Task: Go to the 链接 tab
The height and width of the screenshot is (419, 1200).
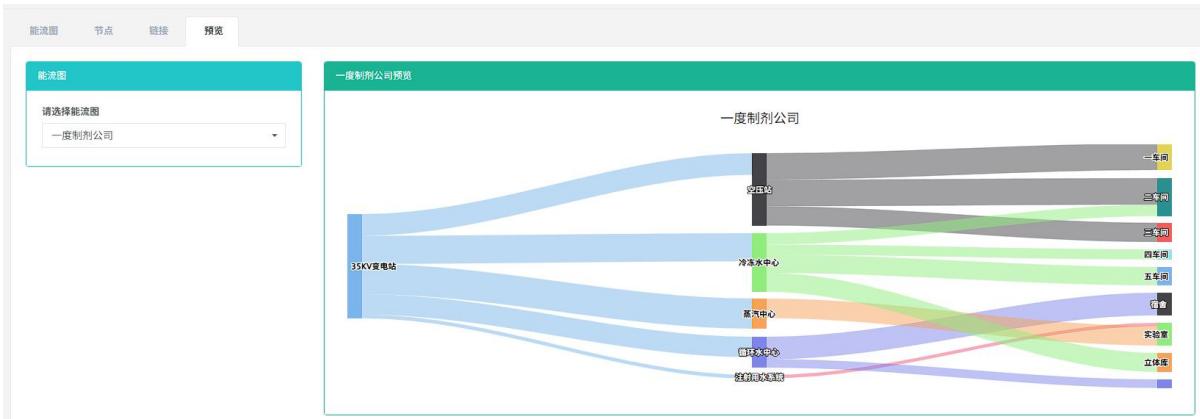Action: pyautogui.click(x=158, y=30)
